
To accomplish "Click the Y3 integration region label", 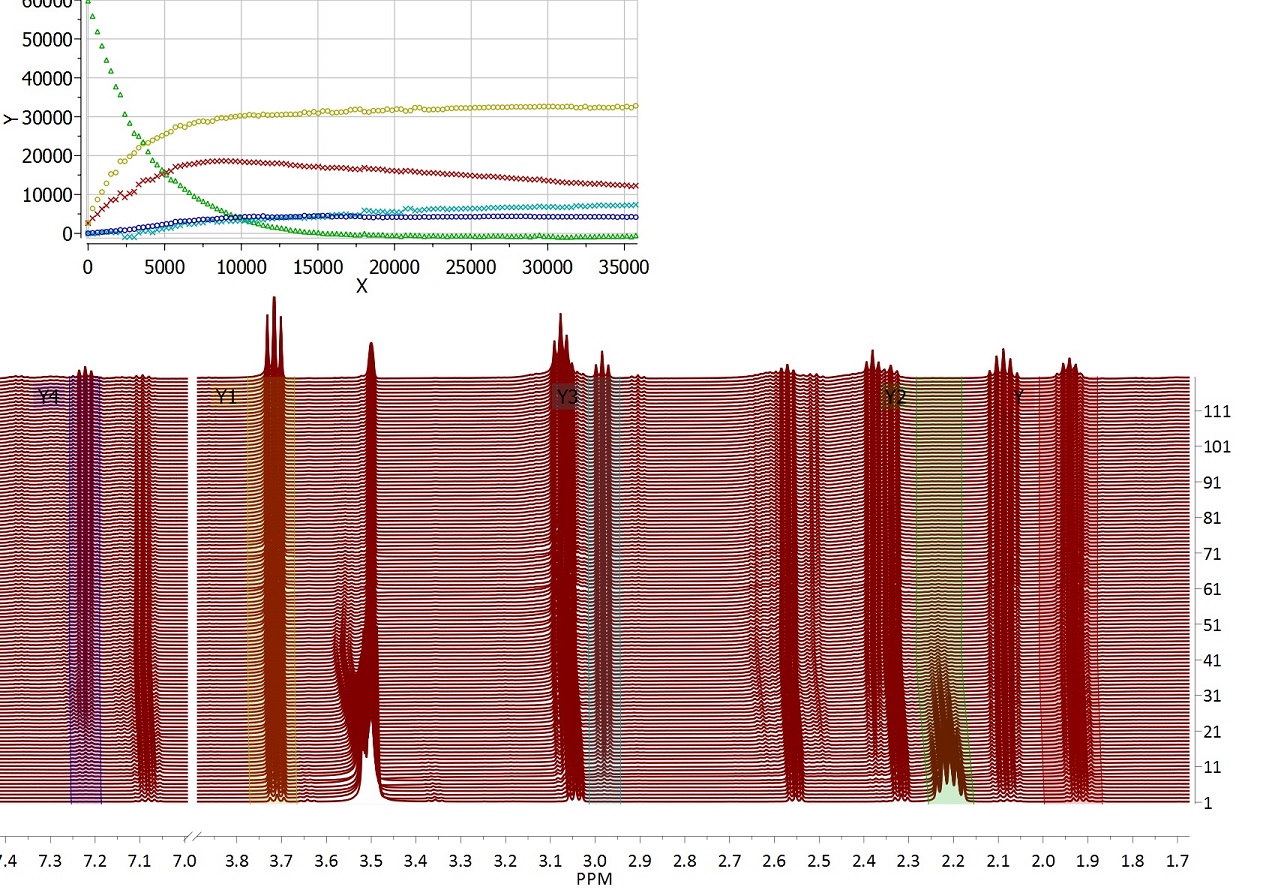I will [x=567, y=397].
